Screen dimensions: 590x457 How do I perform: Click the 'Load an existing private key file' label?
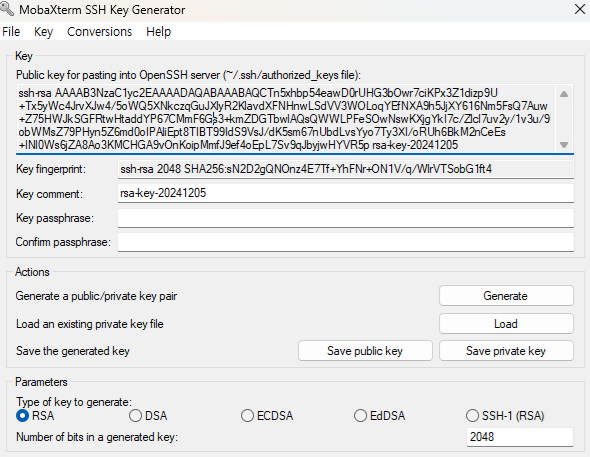pos(90,324)
